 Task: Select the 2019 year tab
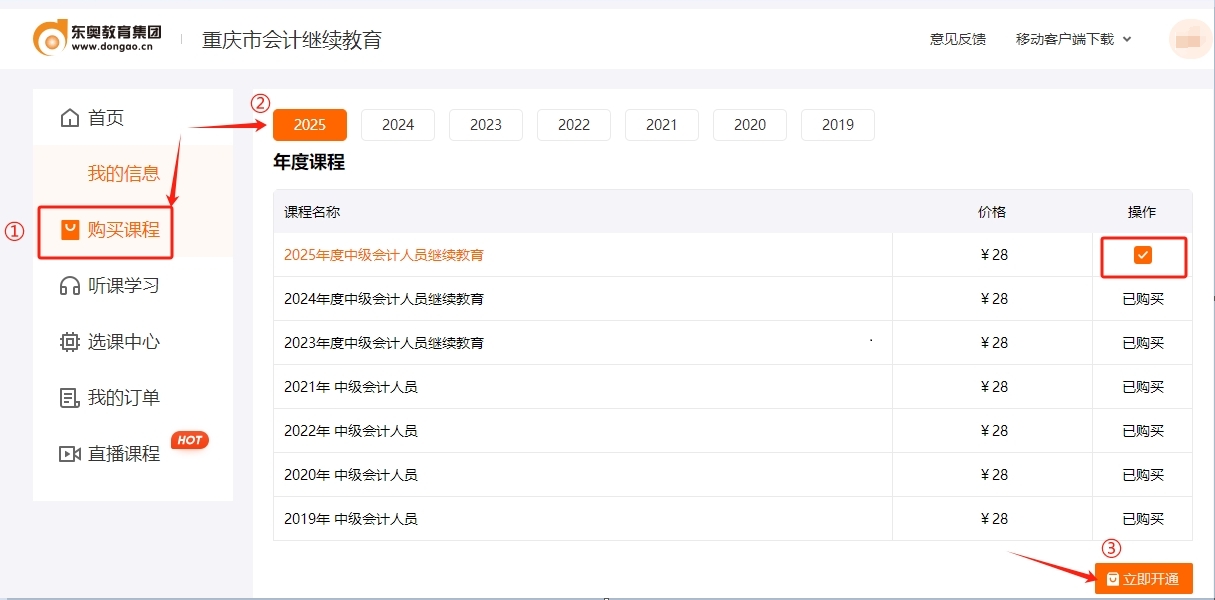[837, 124]
